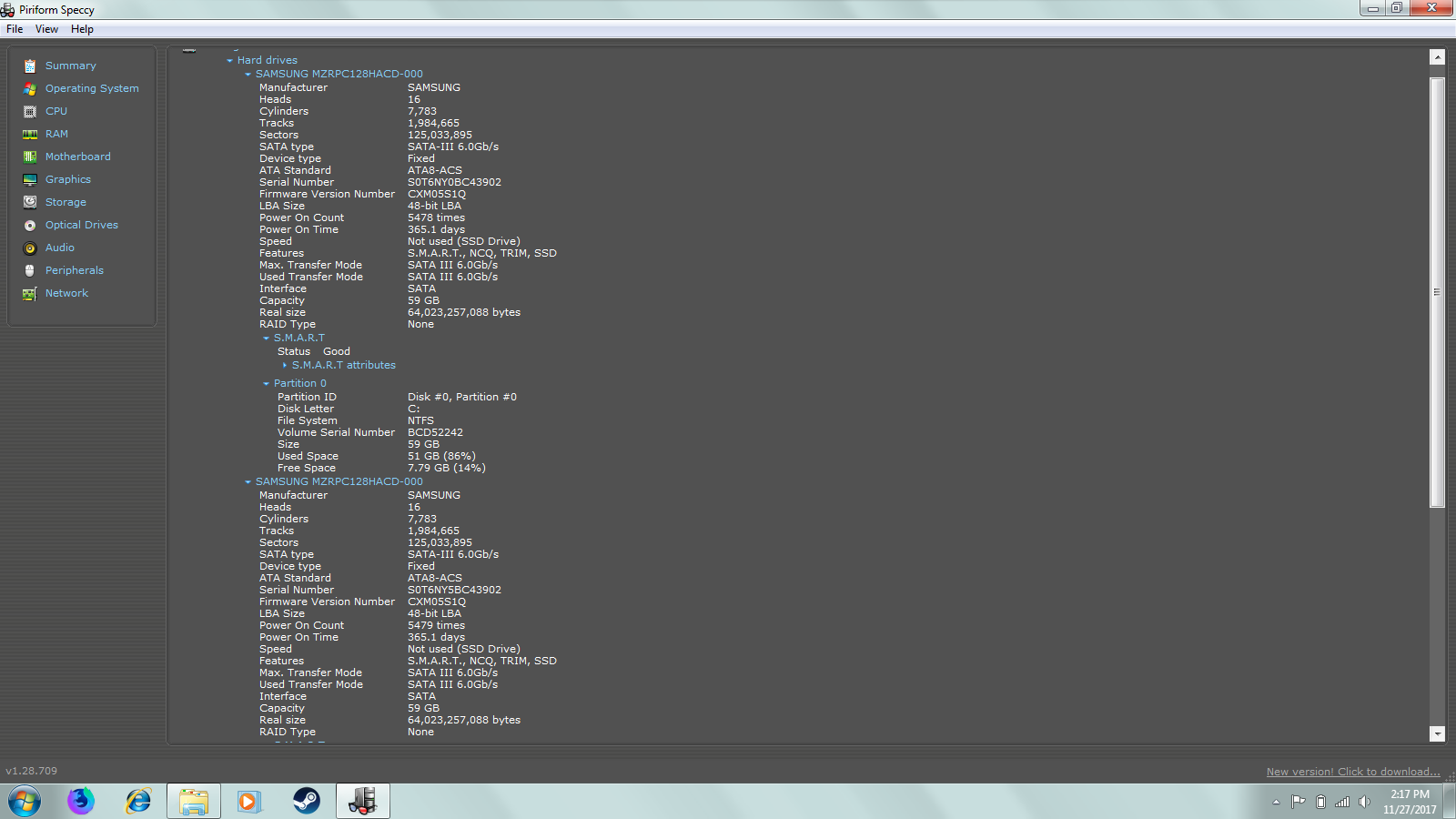Image resolution: width=1456 pixels, height=819 pixels.
Task: Open the Summary section icon
Action: point(30,66)
